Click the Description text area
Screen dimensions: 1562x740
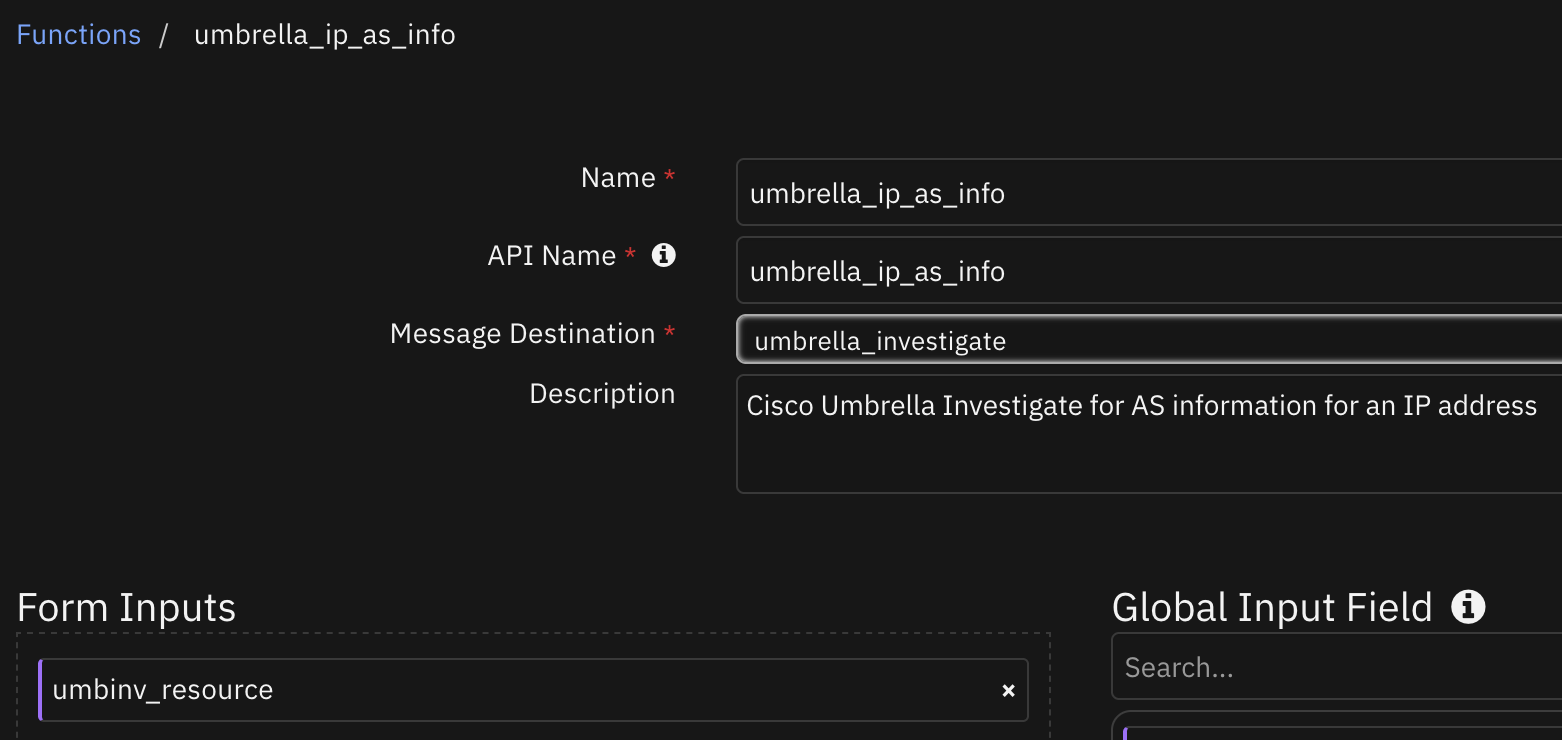(x=1149, y=434)
